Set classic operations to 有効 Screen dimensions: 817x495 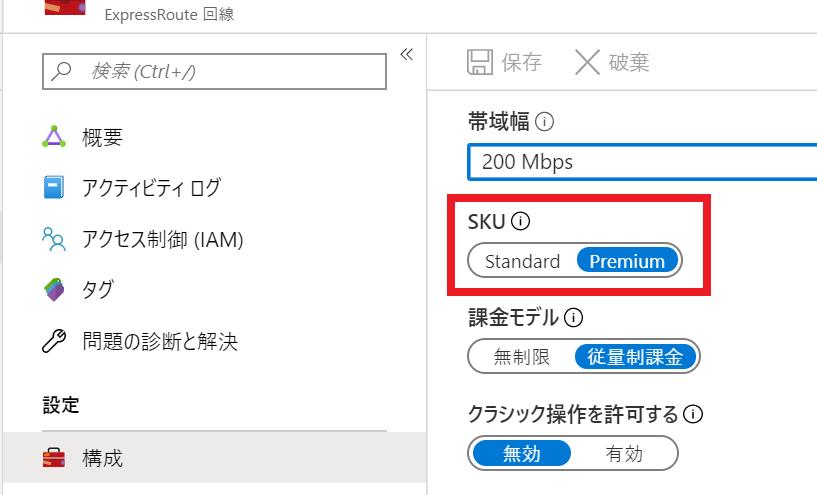tap(624, 454)
